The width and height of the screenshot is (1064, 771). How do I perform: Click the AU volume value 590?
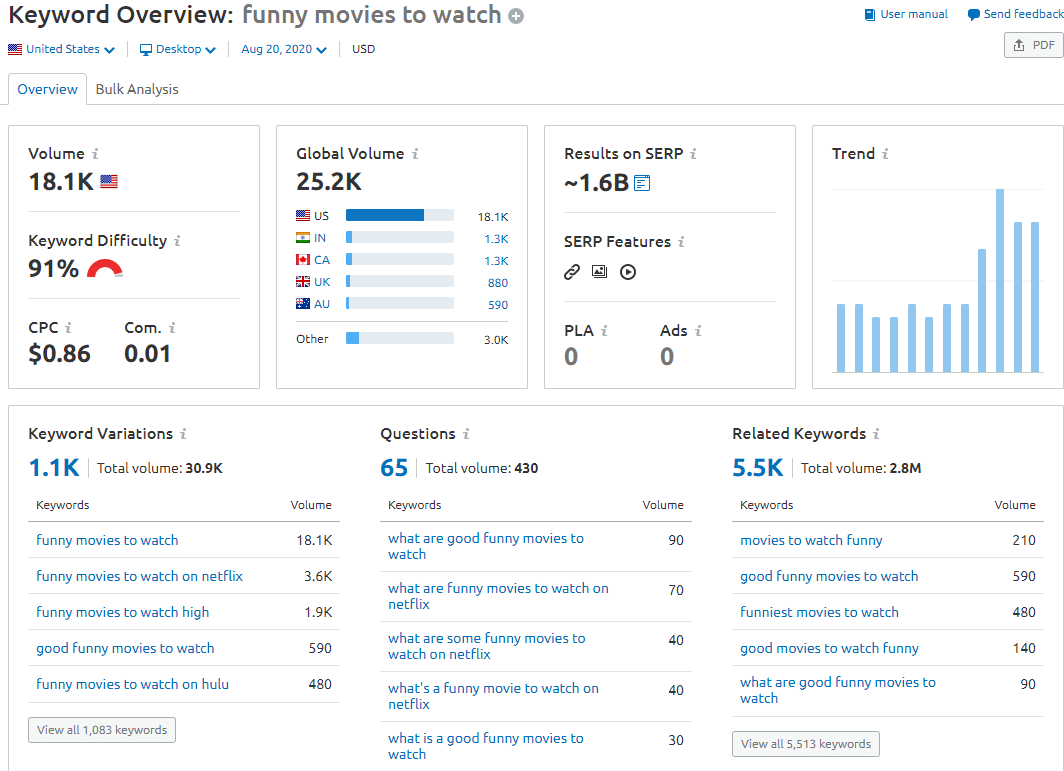pos(498,305)
